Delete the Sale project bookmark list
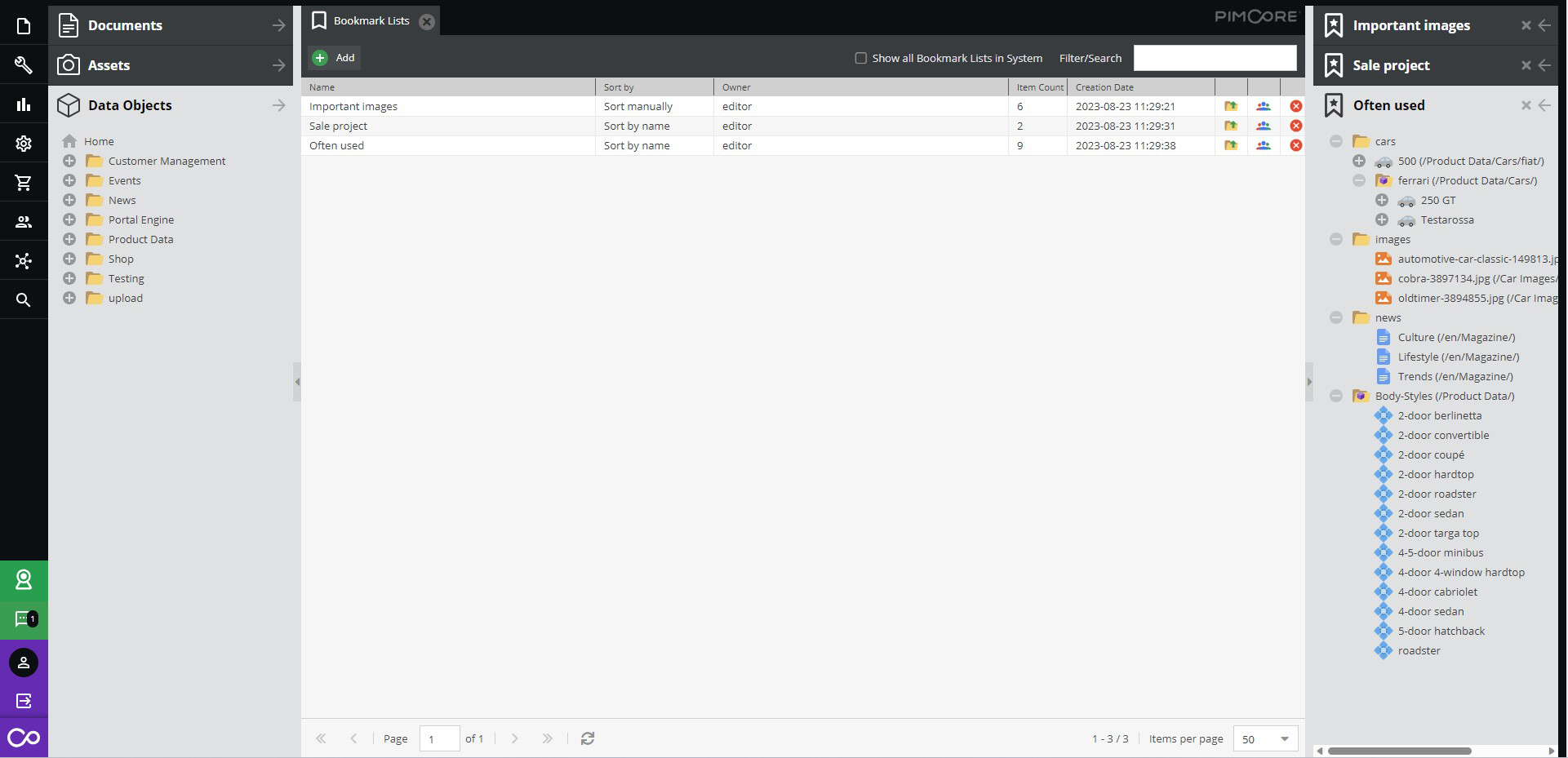1568x758 pixels. click(1295, 126)
